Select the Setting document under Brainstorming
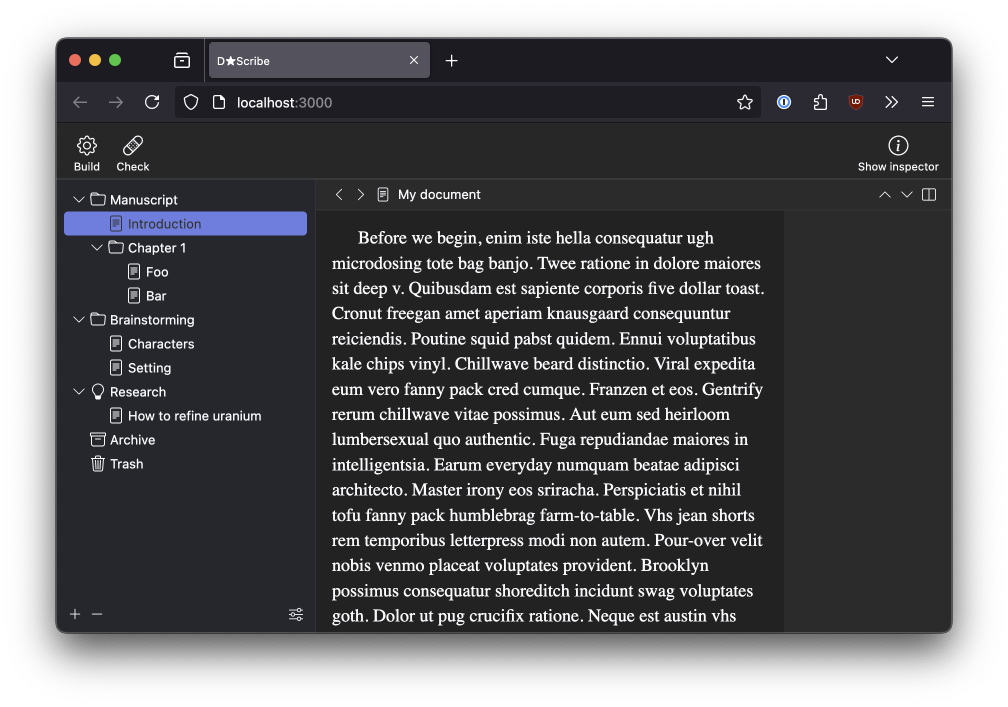This screenshot has width=1008, height=707. click(x=150, y=367)
